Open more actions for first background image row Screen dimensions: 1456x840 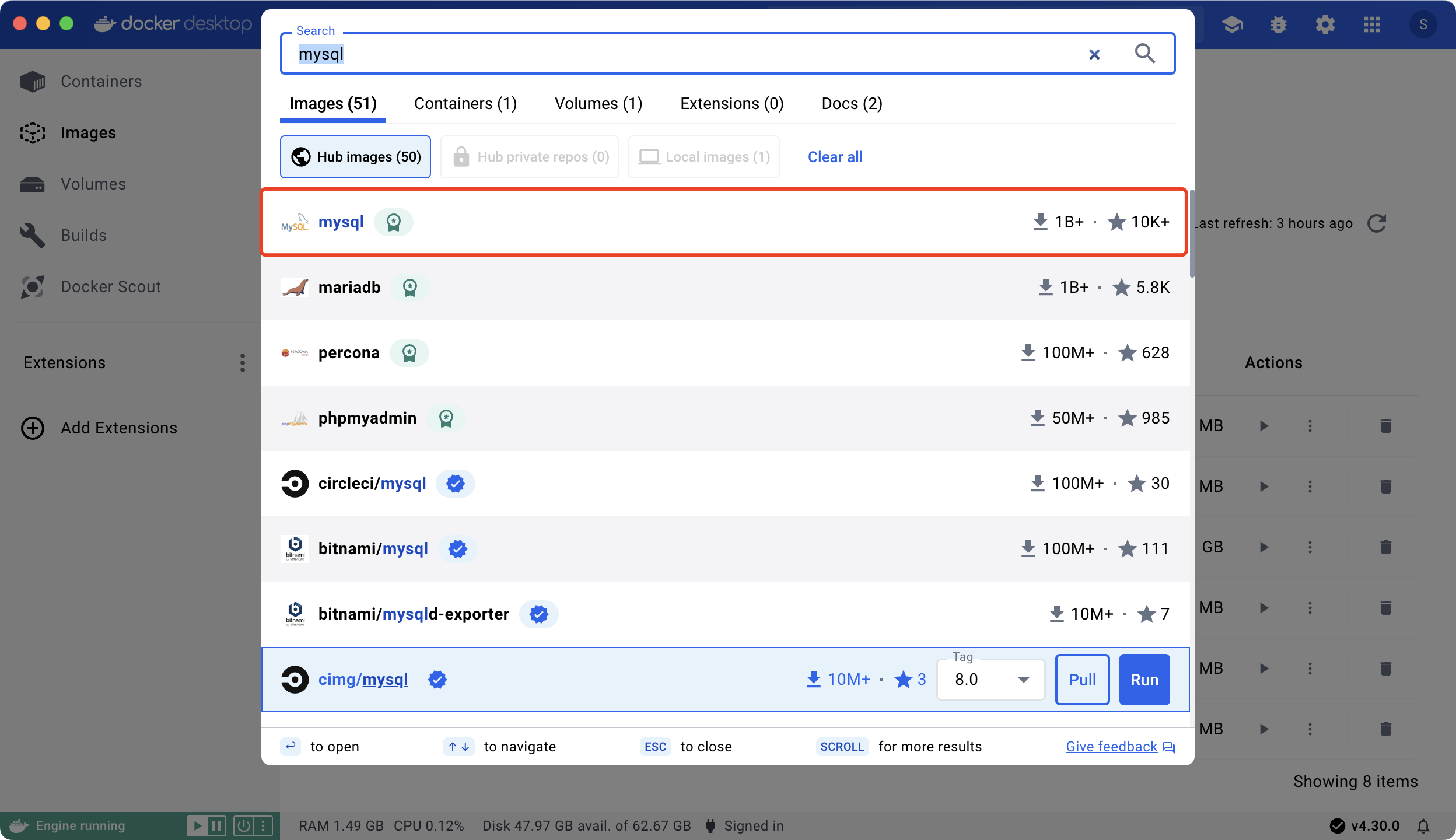[1310, 426]
